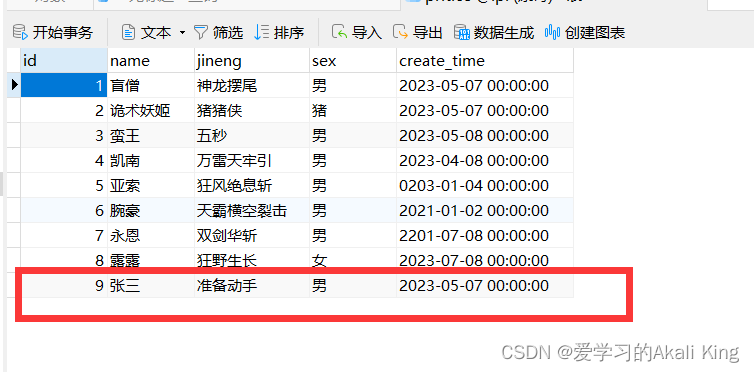The width and height of the screenshot is (754, 372).
Task: Click the 排序 sort button
Action: coord(279,33)
